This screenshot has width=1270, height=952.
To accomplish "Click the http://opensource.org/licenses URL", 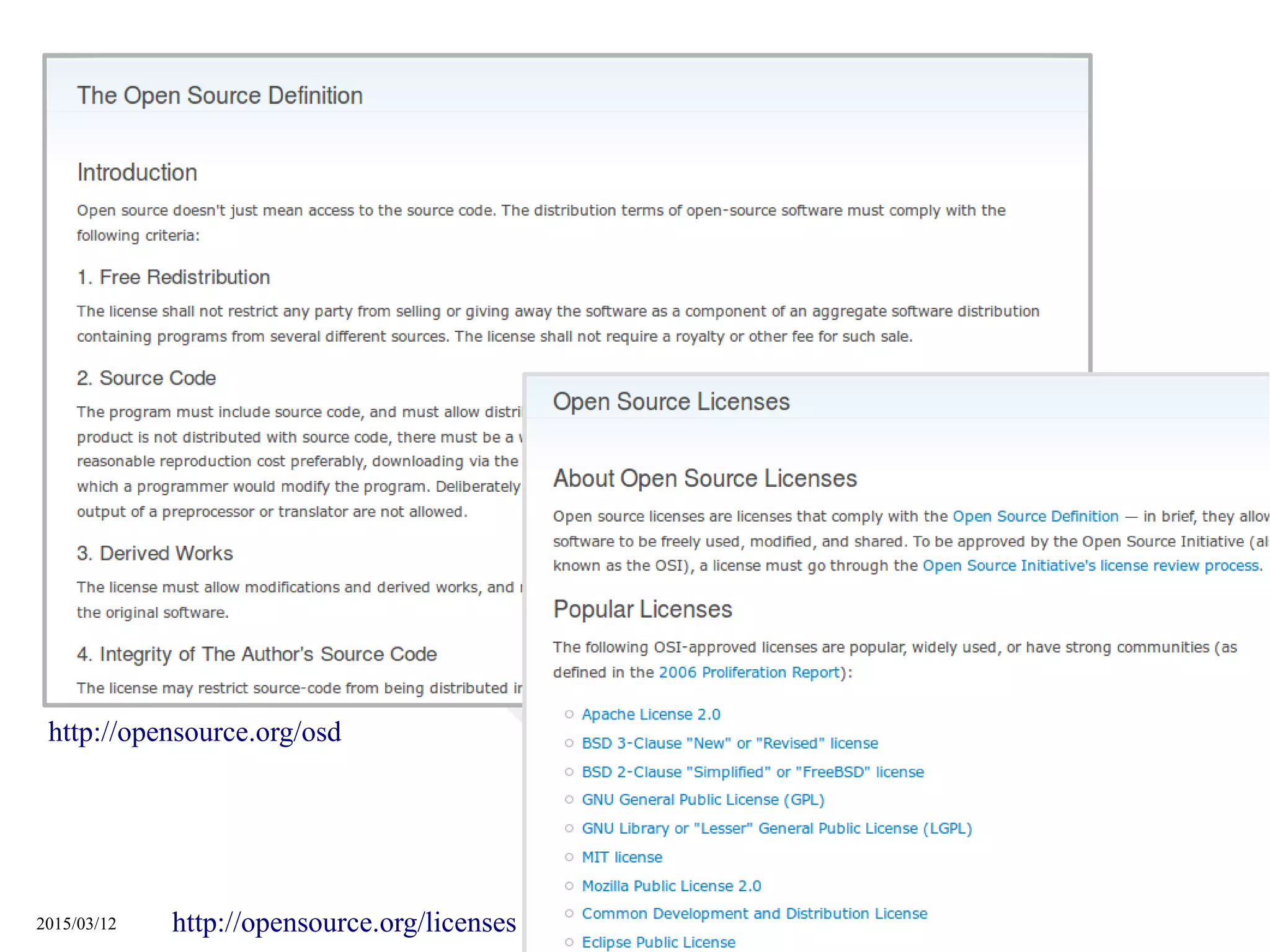I will (x=344, y=922).
